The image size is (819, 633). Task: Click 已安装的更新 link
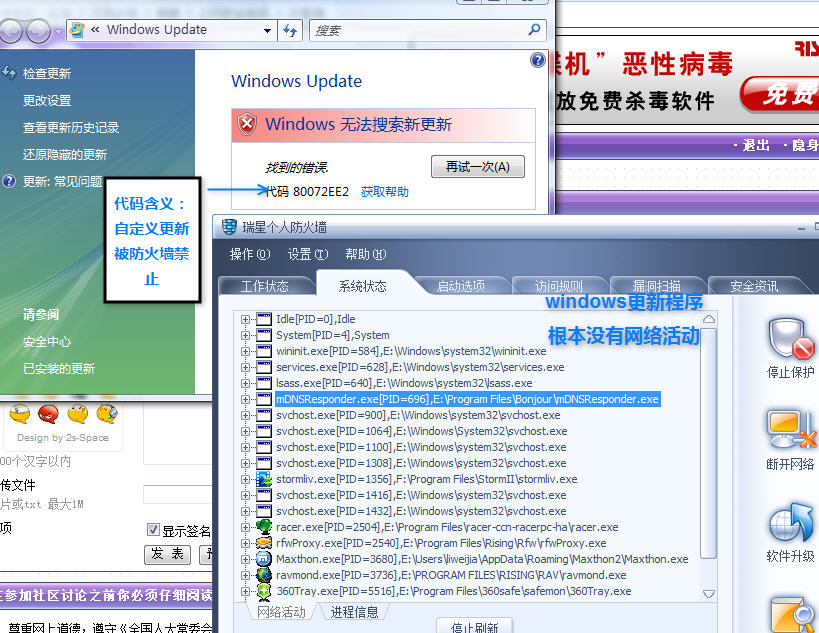[59, 369]
